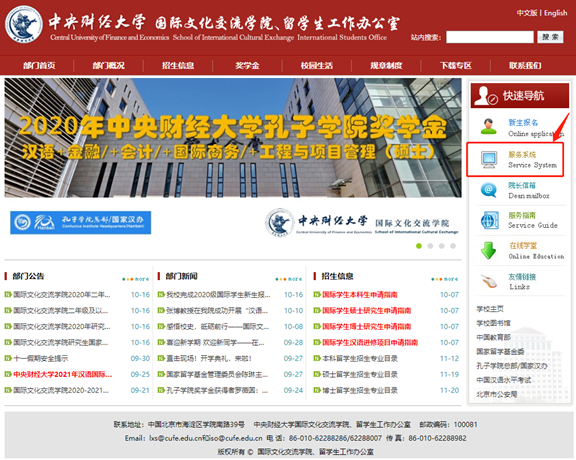
Task: Switch to the second carousel slide dot
Action: (x=430, y=246)
